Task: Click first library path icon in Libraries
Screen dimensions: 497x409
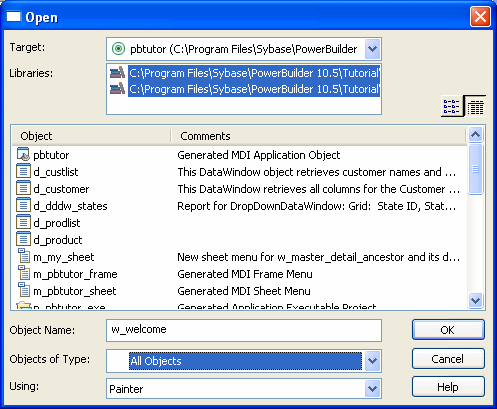Action: pyautogui.click(x=117, y=72)
